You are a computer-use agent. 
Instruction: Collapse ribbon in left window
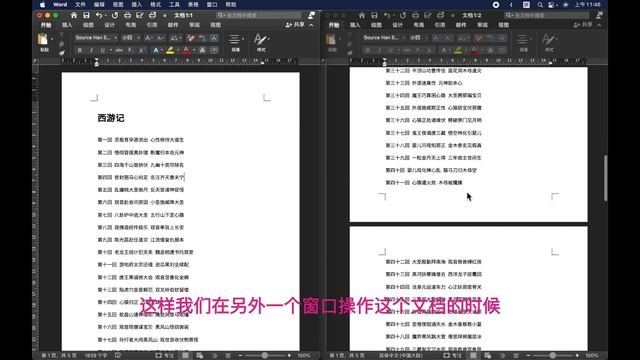point(311,25)
